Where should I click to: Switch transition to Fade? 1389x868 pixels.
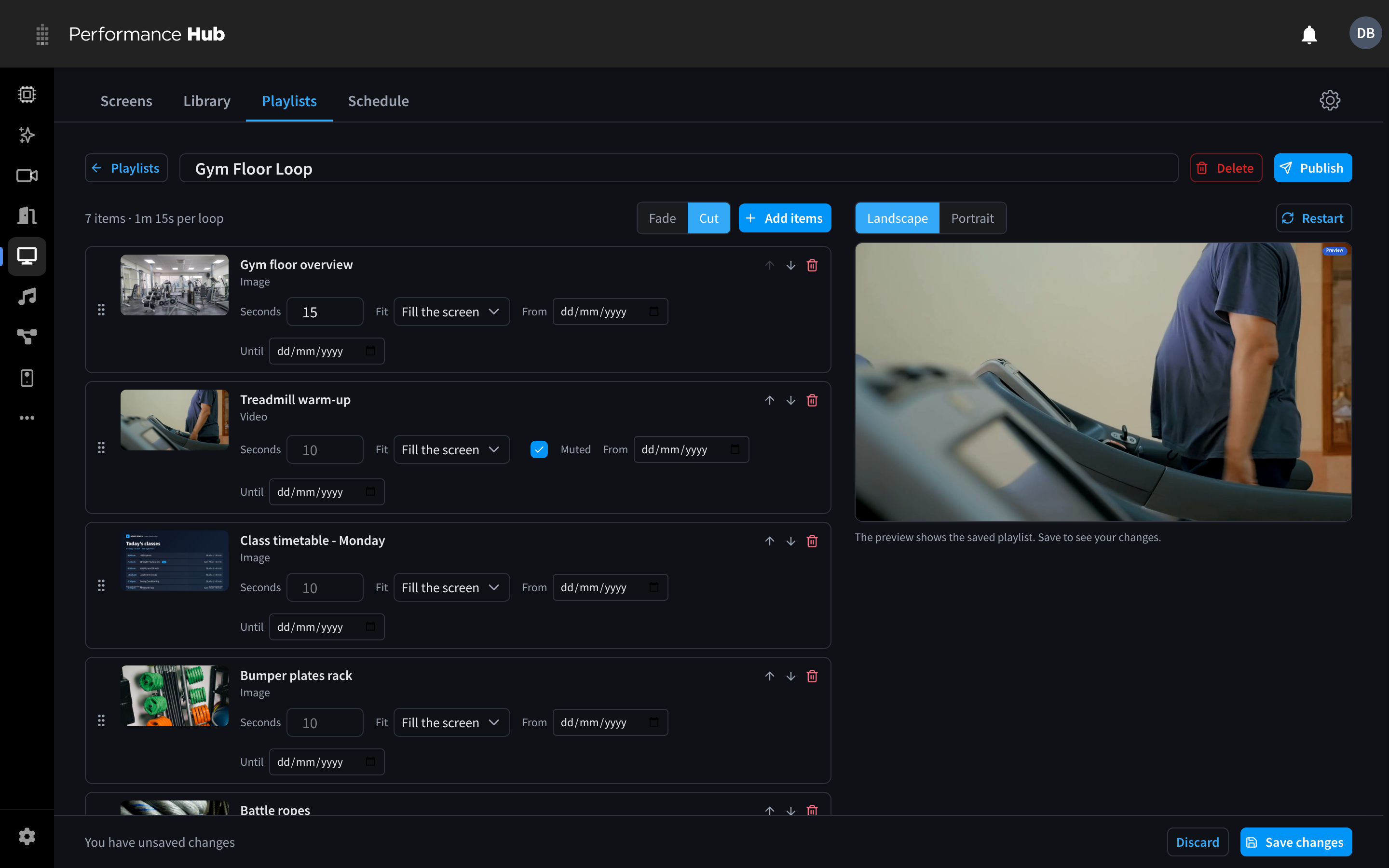click(662, 218)
